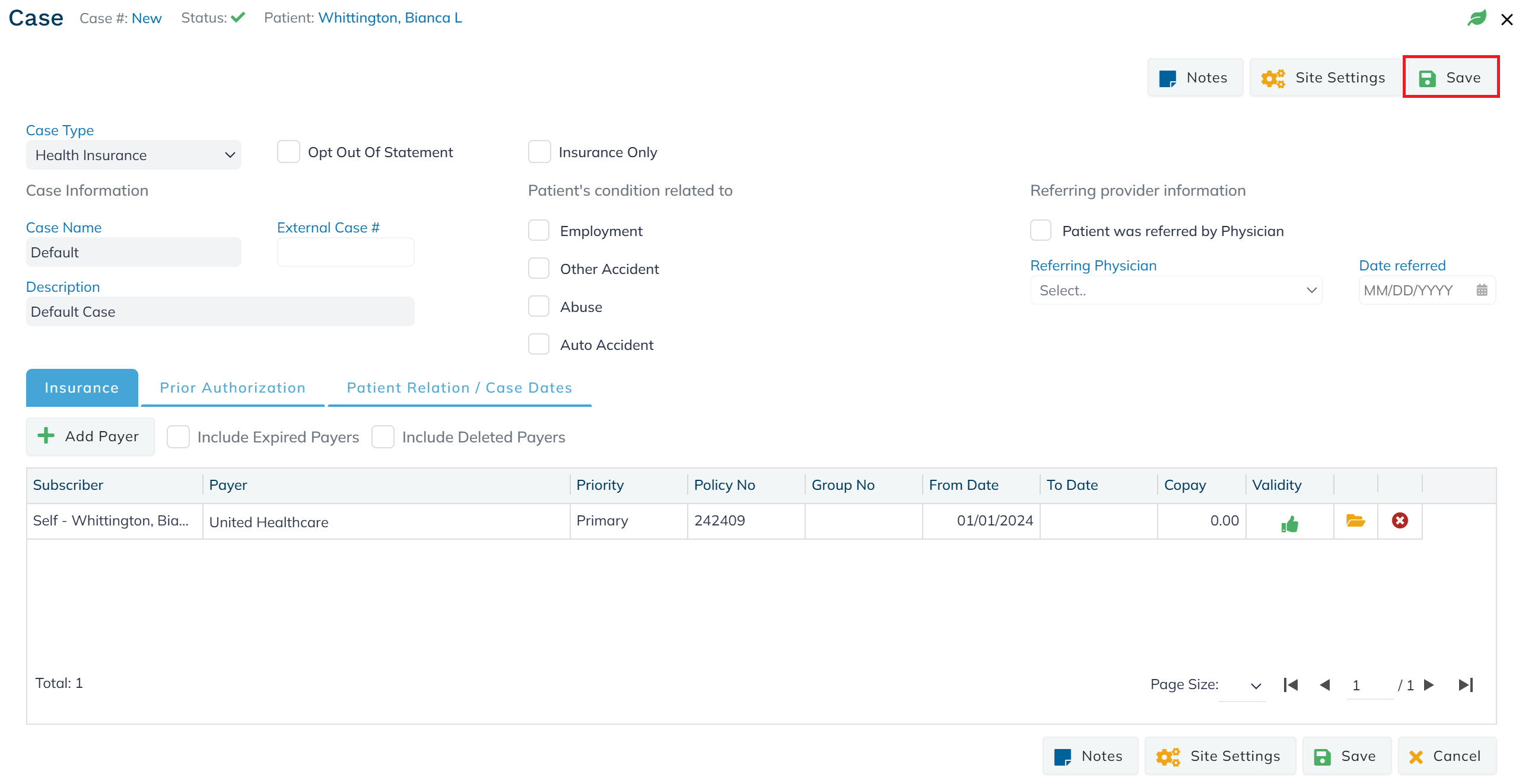Click the Description field
The image size is (1519, 784).
(x=220, y=311)
